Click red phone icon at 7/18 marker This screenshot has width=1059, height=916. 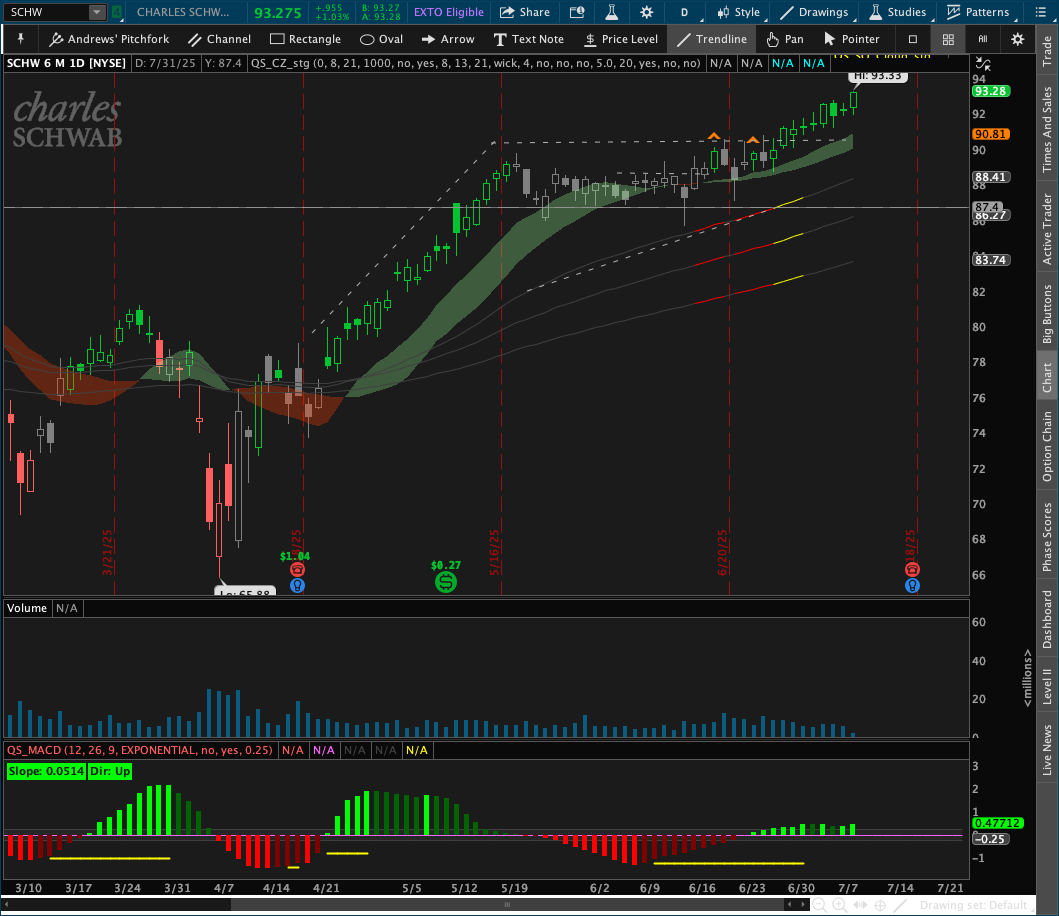[912, 569]
